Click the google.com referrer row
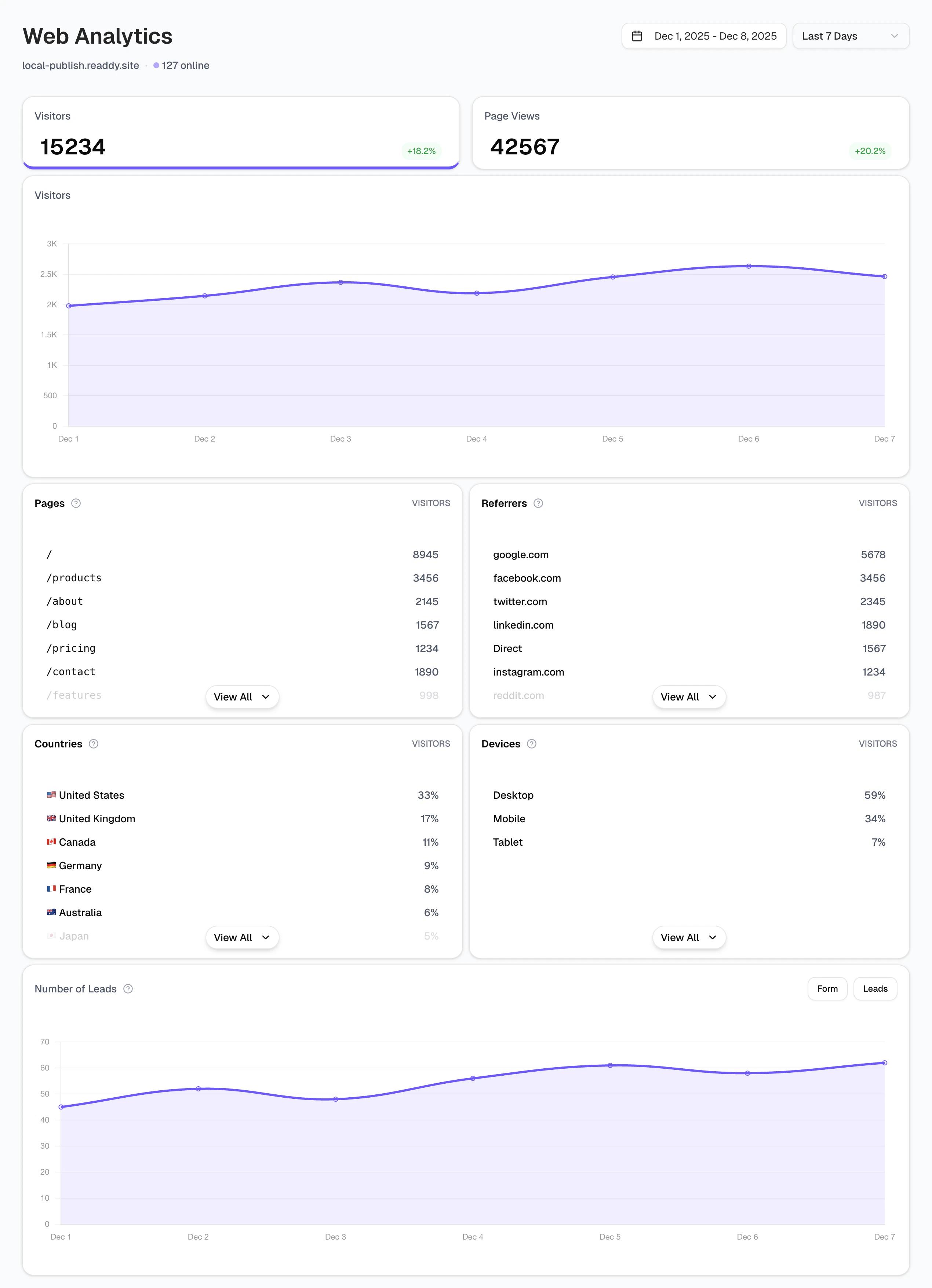The height and width of the screenshot is (1288, 932). coord(689,555)
